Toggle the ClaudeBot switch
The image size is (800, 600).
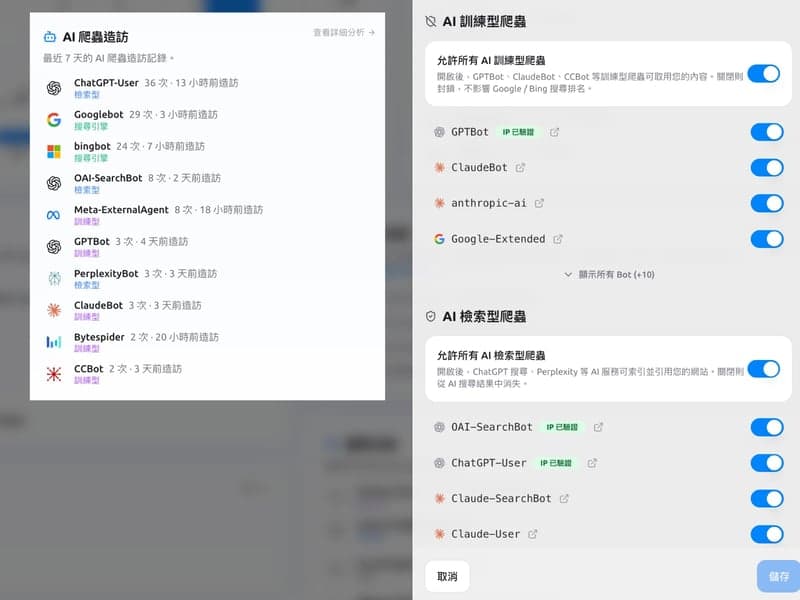point(767,167)
